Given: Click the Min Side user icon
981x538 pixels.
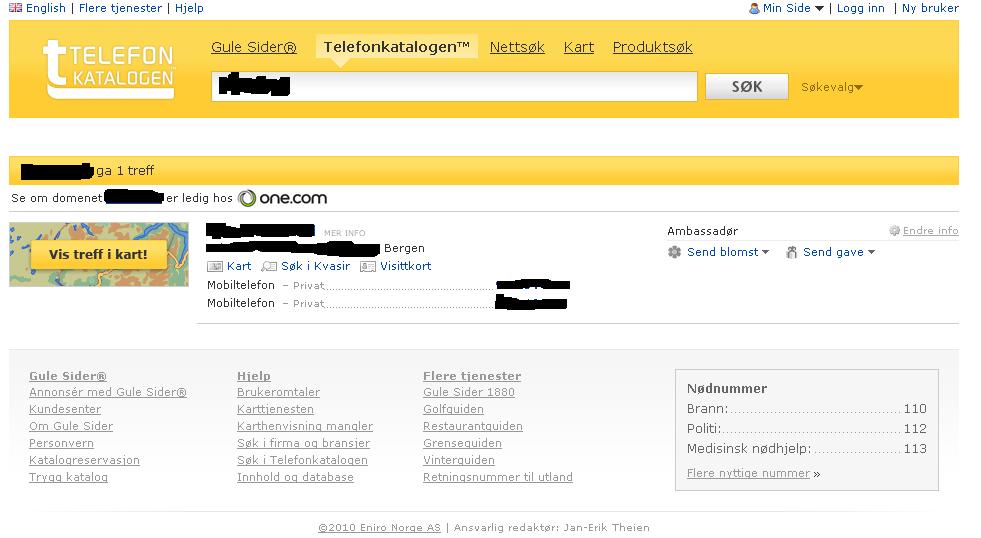Looking at the screenshot, I should (x=754, y=8).
